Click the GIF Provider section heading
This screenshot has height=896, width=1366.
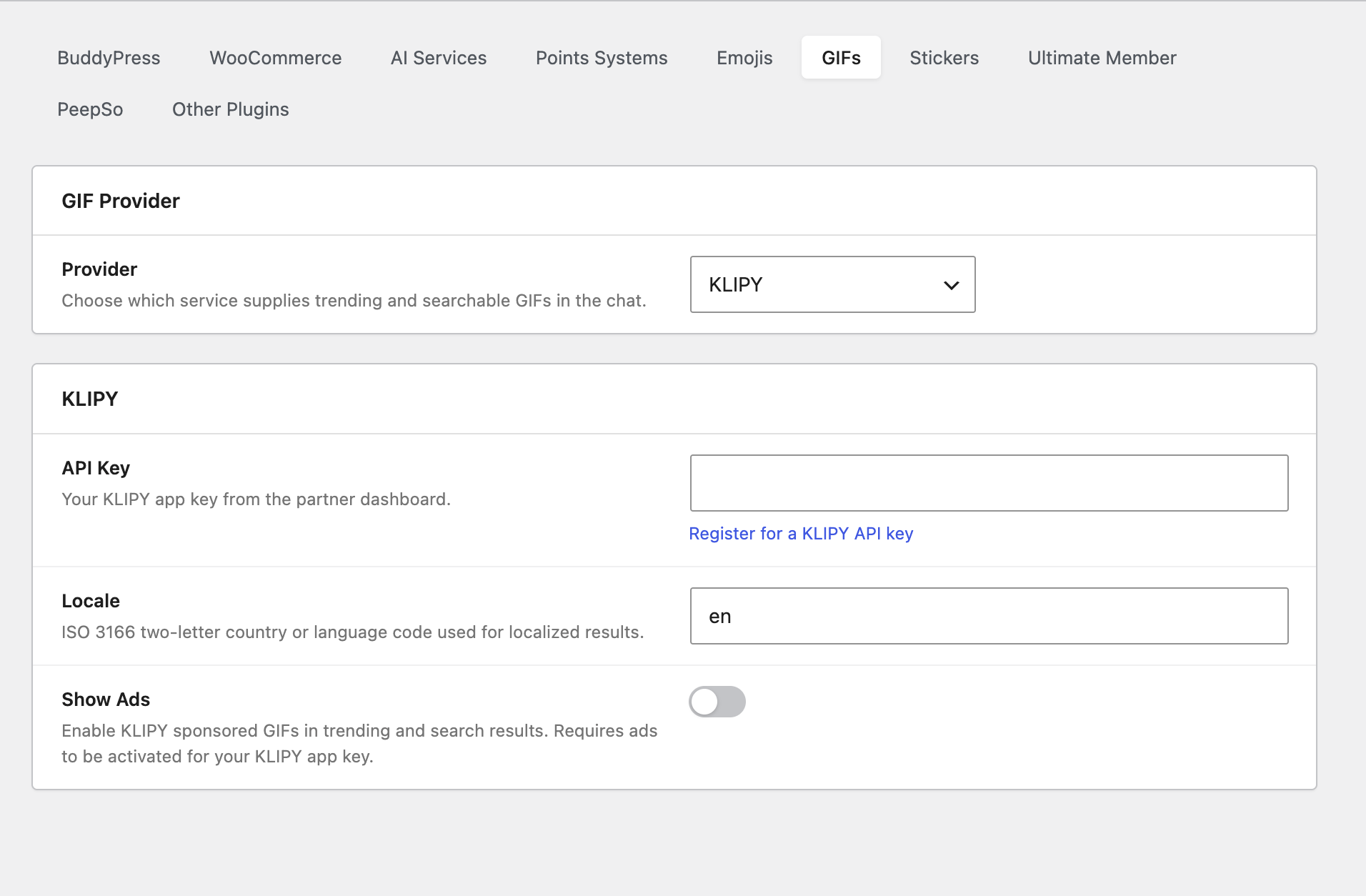[120, 201]
